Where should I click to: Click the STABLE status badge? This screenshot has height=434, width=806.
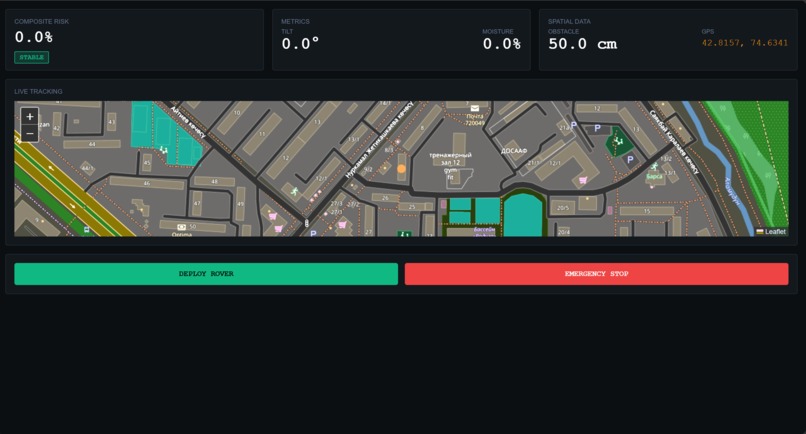tap(32, 58)
